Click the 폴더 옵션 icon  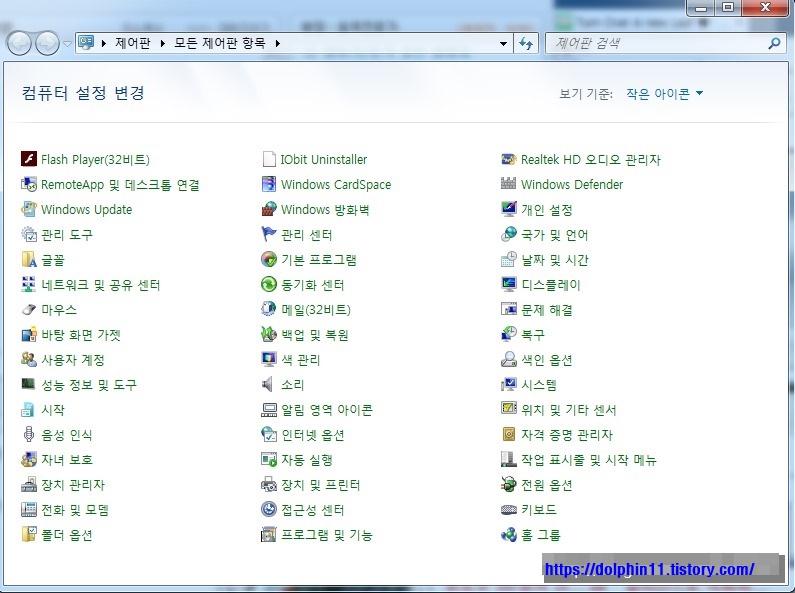[x=29, y=534]
